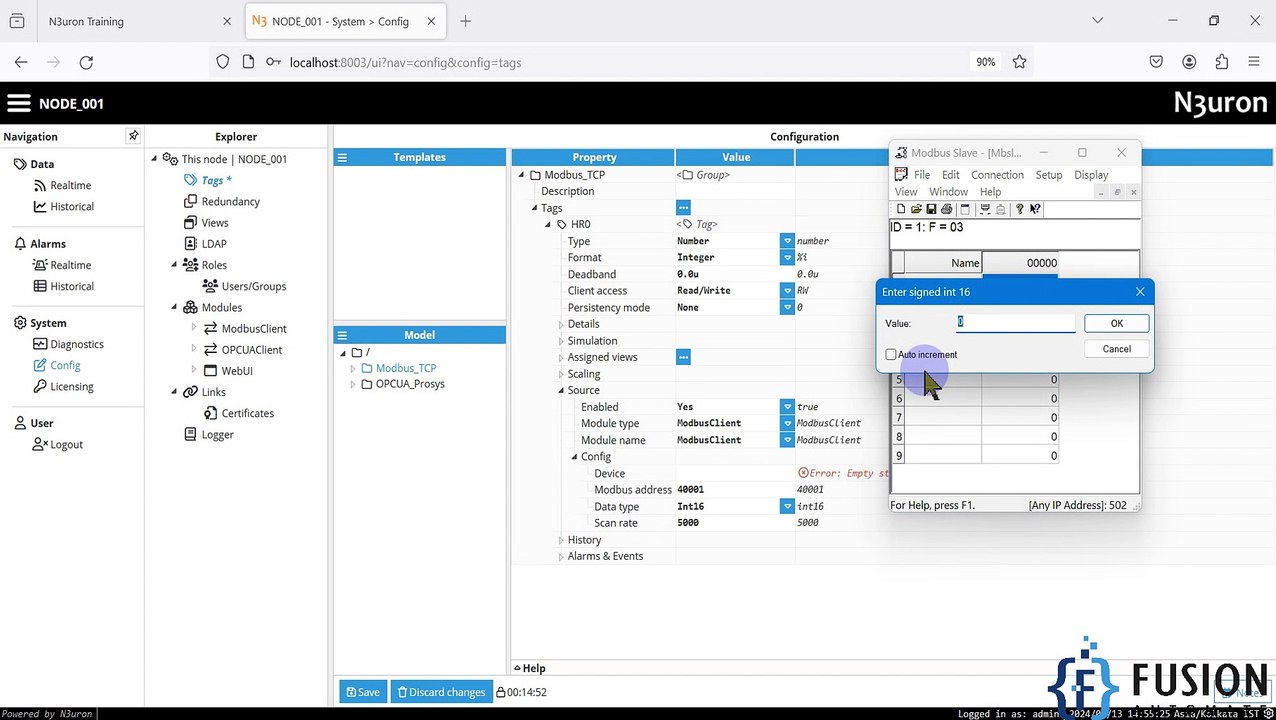Click the Discard changes button
This screenshot has height=720, width=1276.
click(441, 692)
